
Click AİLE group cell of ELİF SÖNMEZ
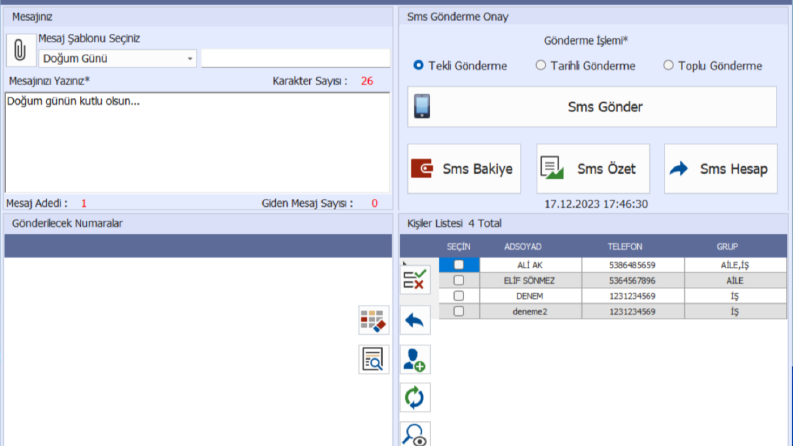(735, 281)
